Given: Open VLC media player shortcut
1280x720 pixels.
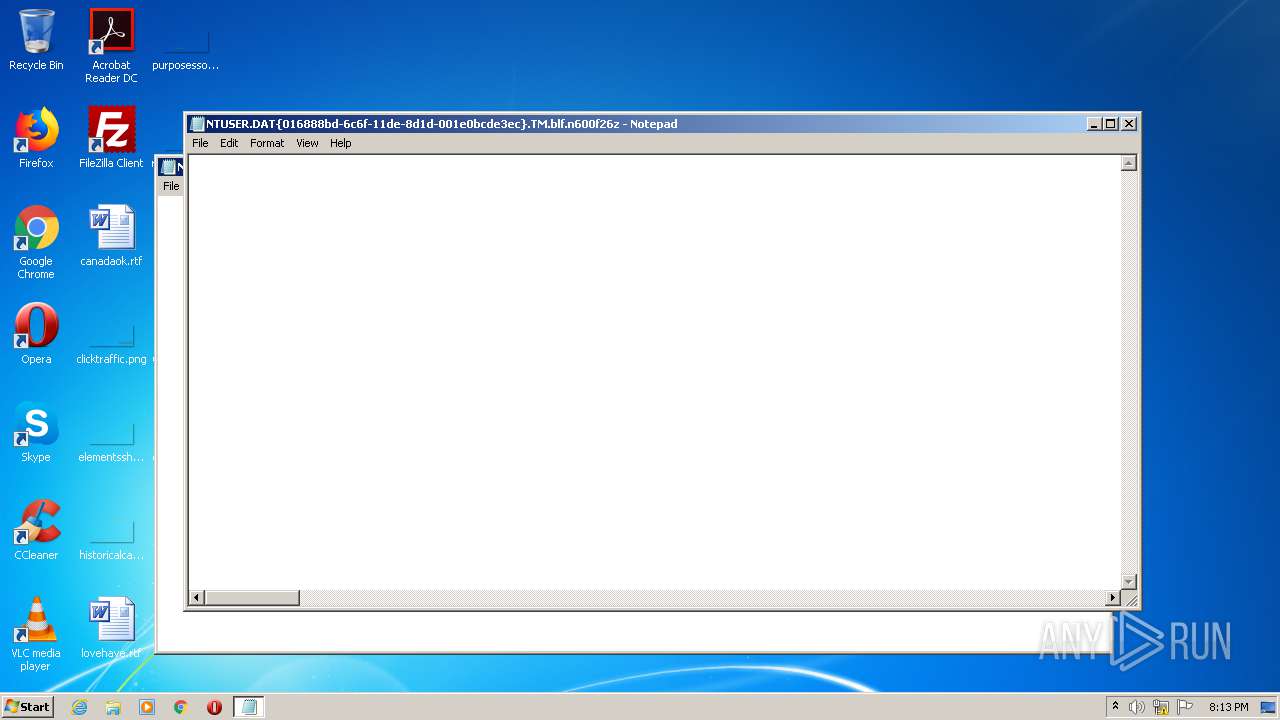Looking at the screenshot, I should [x=36, y=634].
